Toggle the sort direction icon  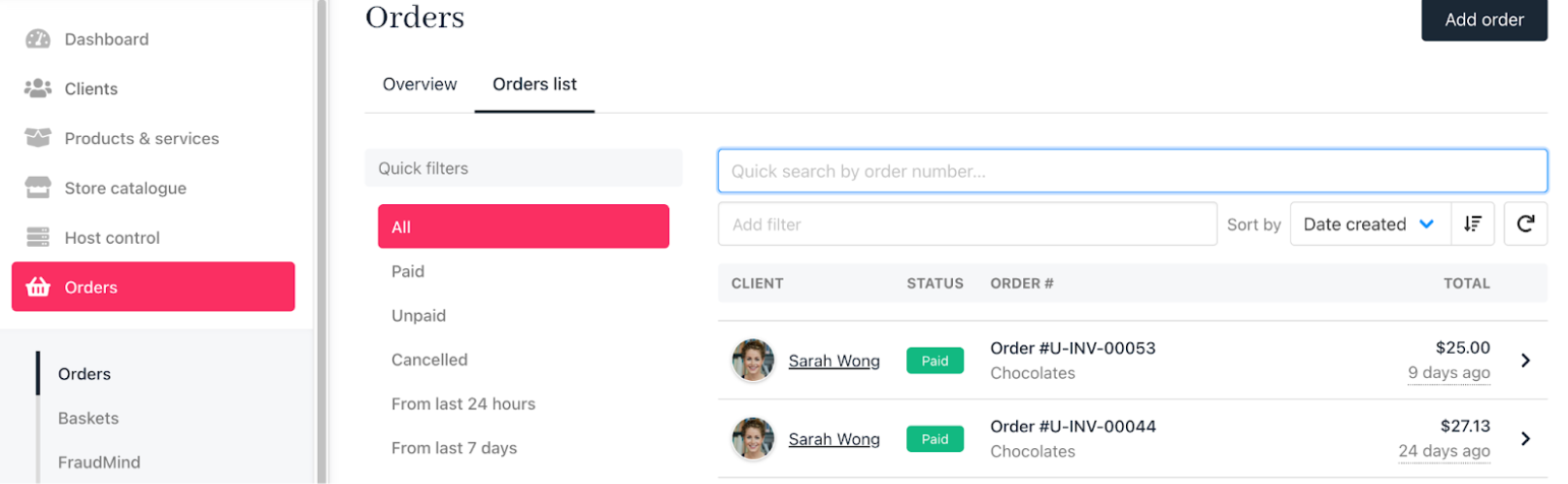(1473, 225)
